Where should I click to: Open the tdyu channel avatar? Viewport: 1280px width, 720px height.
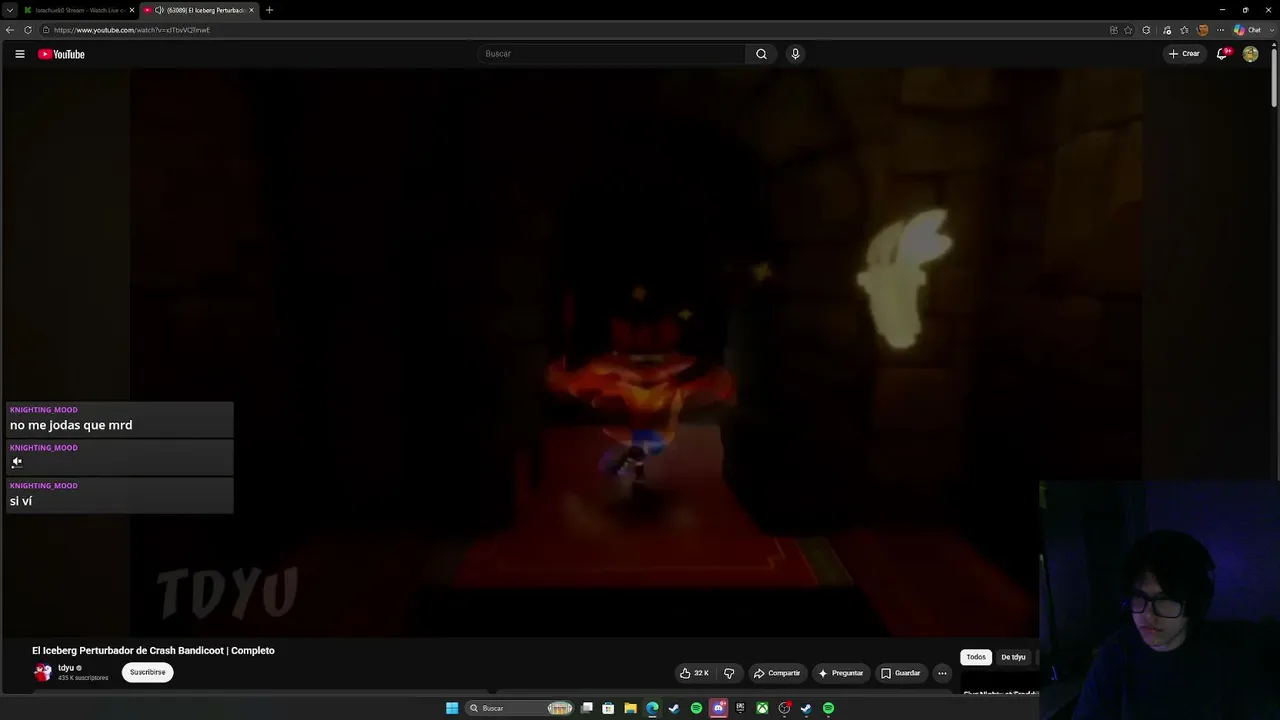tap(43, 672)
